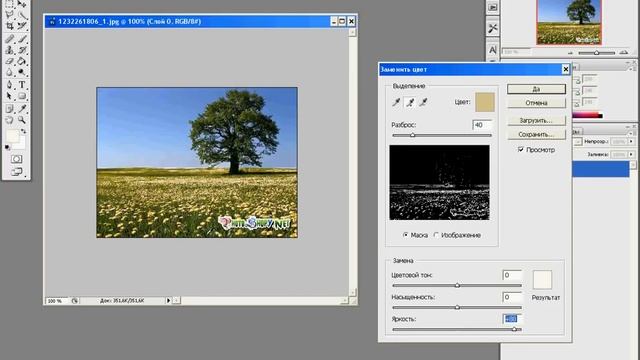
Task: Select the Path Selection arrow tool
Action: [10, 96]
